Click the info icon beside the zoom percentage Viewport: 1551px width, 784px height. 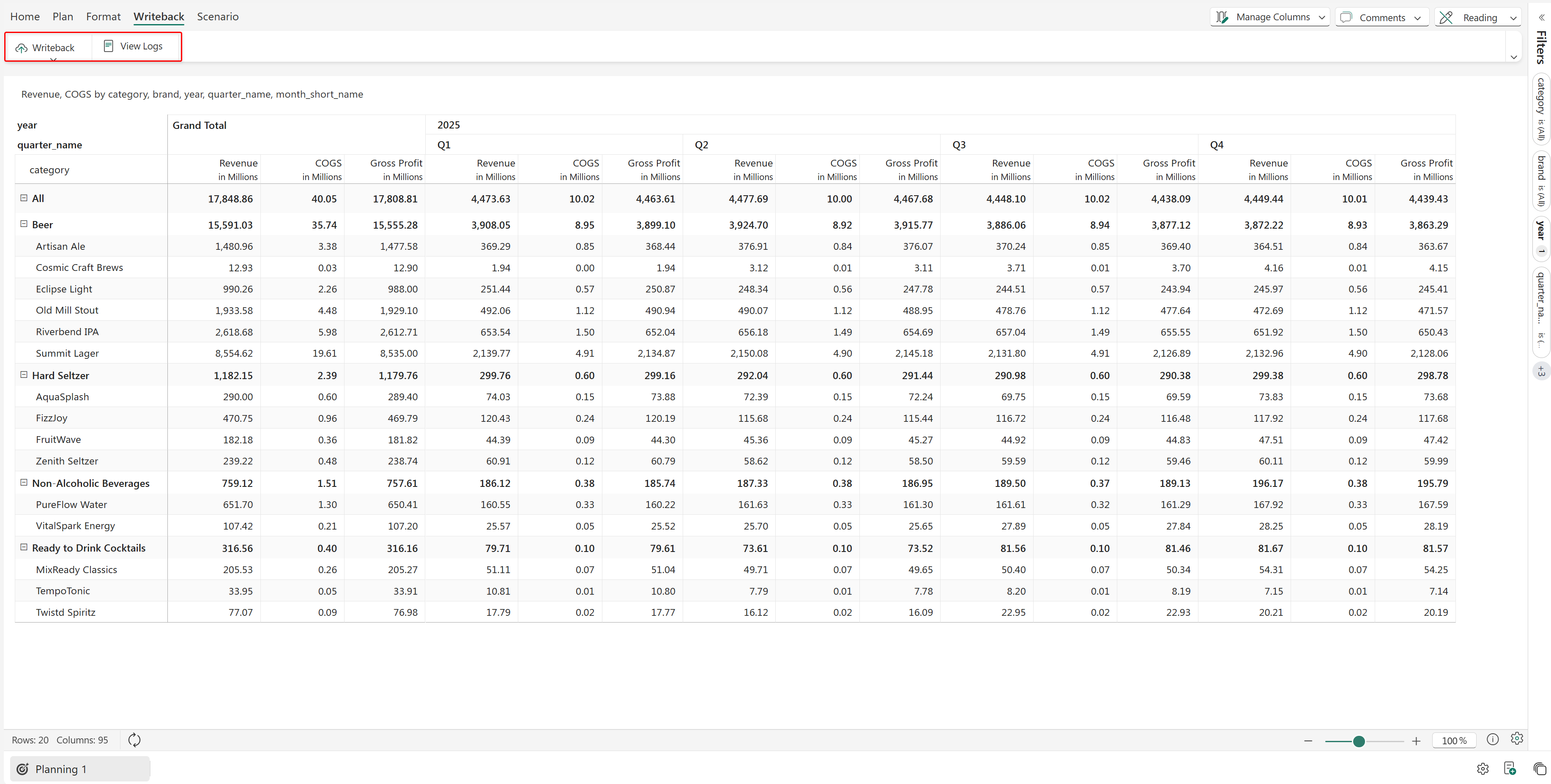click(1492, 740)
